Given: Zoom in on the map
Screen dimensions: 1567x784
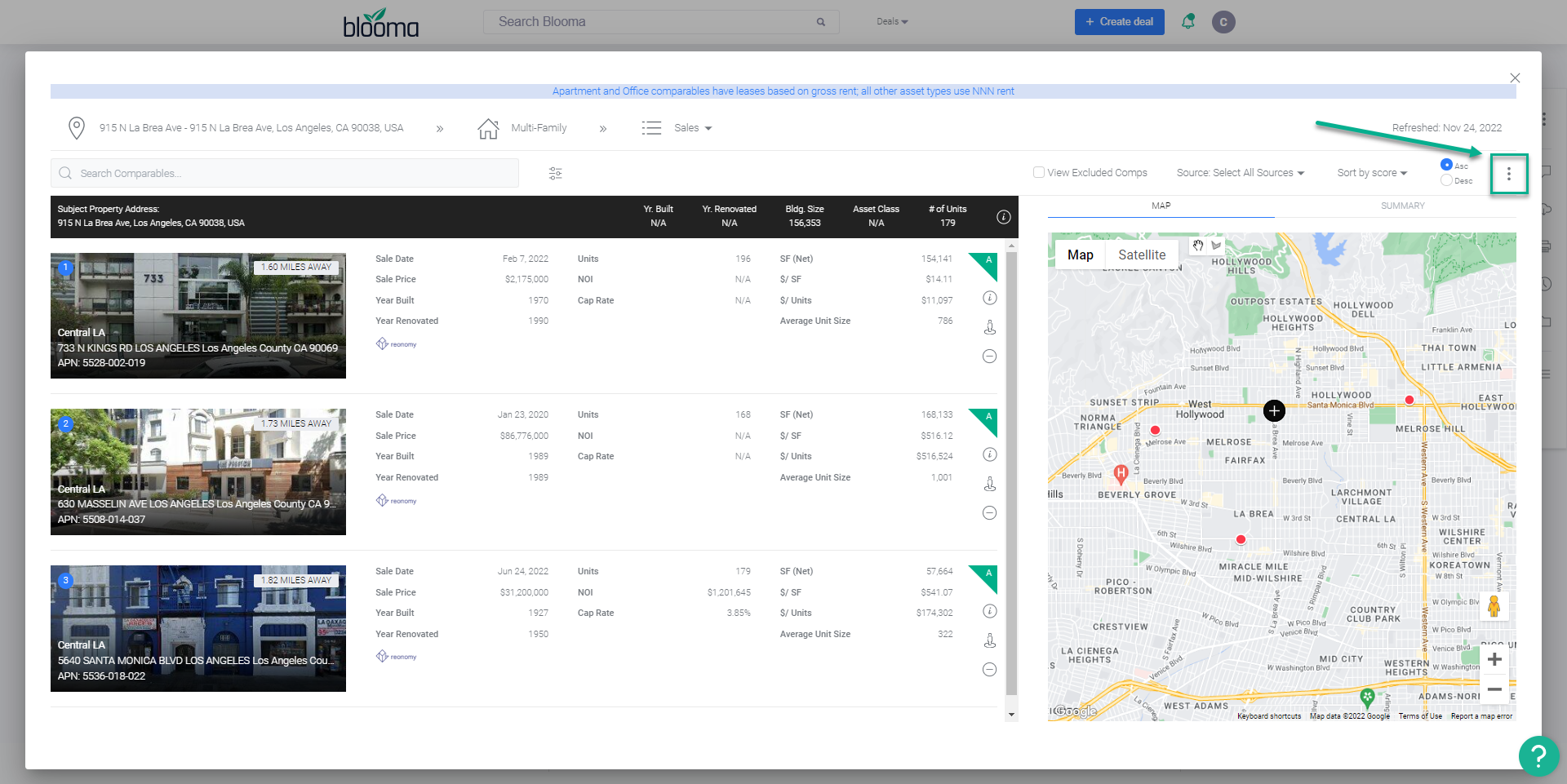Looking at the screenshot, I should tap(1494, 659).
